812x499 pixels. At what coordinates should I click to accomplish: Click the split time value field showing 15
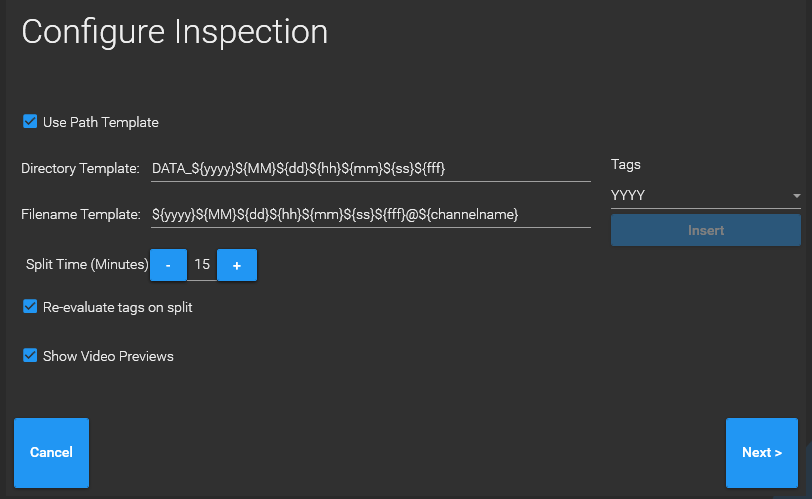click(x=202, y=265)
